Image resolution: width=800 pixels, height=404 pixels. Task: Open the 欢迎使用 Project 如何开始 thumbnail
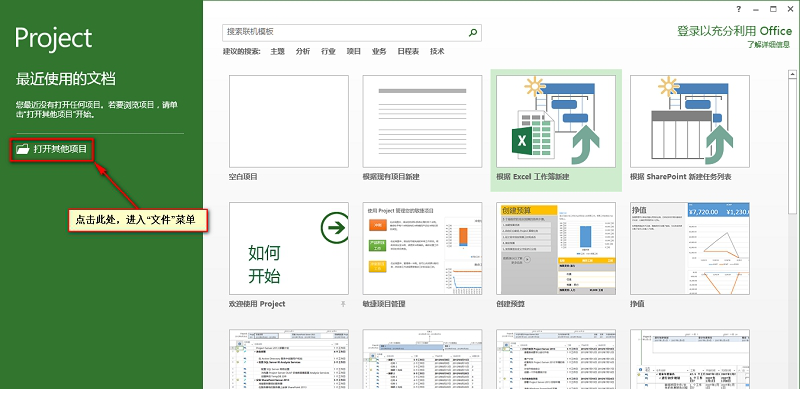point(289,248)
